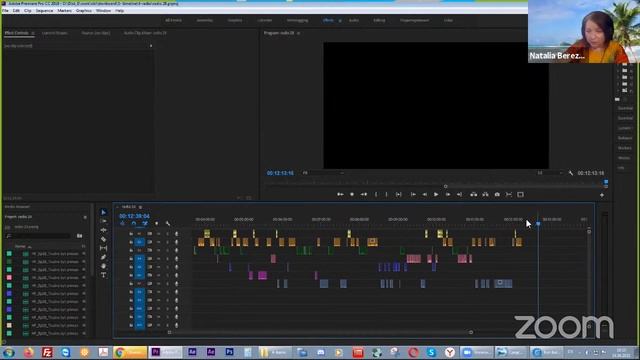Step forward one frame in Program monitor
The width and height of the screenshot is (640, 360).
point(448,195)
